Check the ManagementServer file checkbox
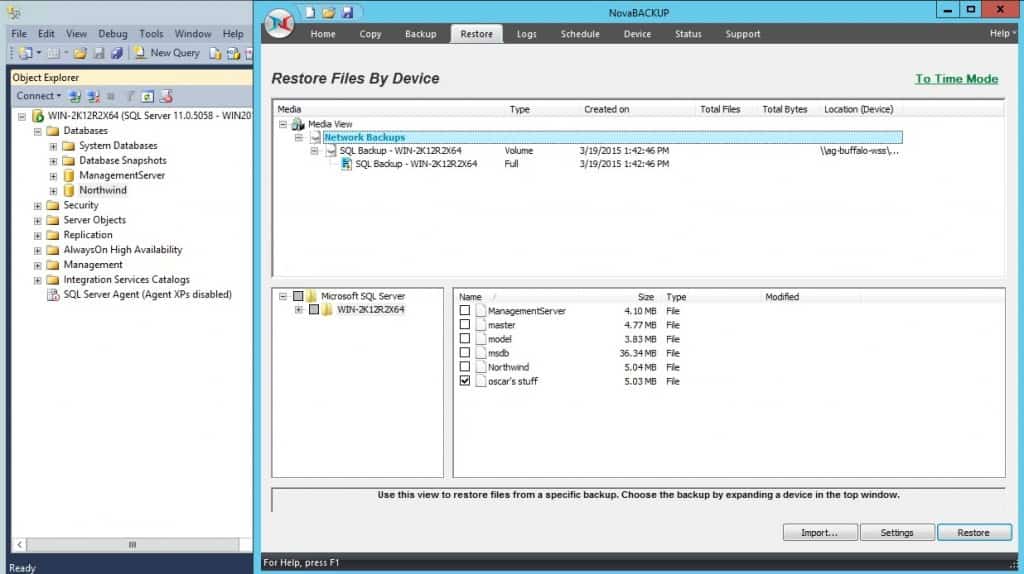This screenshot has width=1024, height=574. (464, 310)
